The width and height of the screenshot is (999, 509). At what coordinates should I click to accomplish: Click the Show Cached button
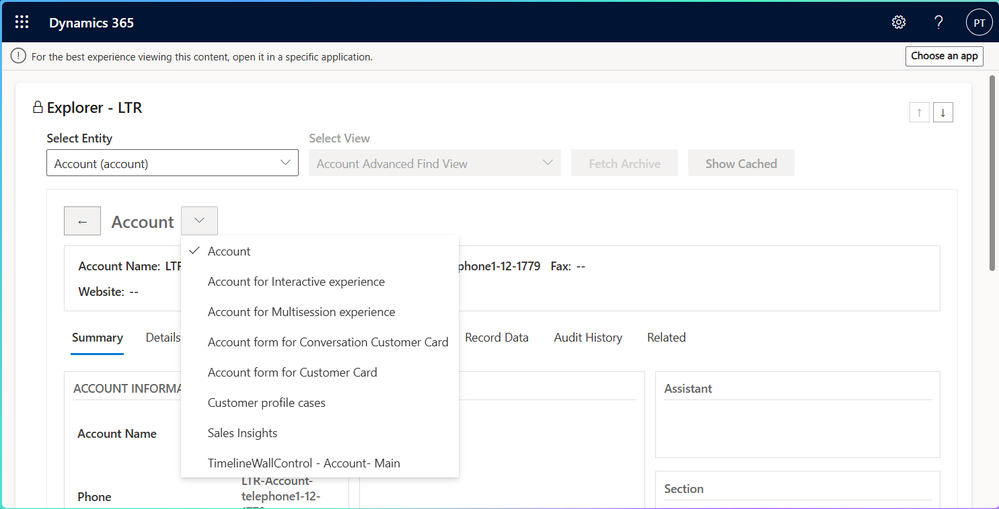pyautogui.click(x=741, y=163)
